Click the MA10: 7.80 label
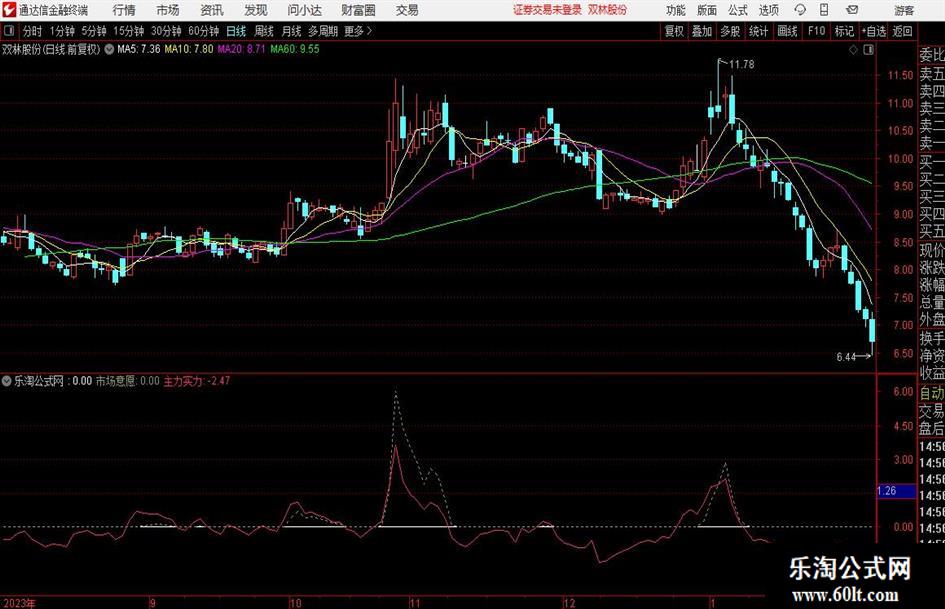This screenshot has width=945, height=609. tap(189, 49)
